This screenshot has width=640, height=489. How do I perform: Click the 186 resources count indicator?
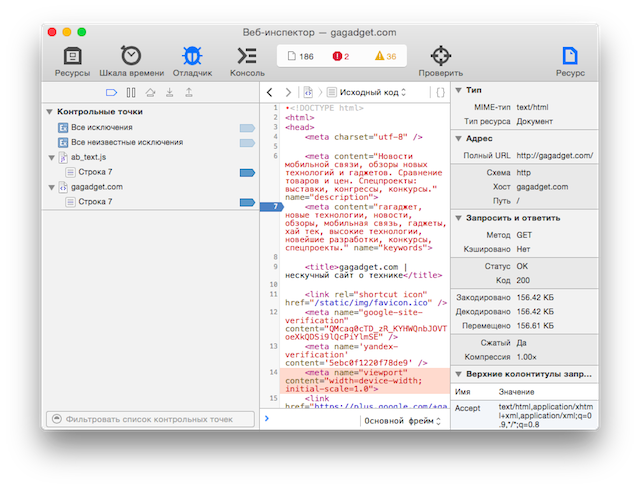(x=301, y=56)
